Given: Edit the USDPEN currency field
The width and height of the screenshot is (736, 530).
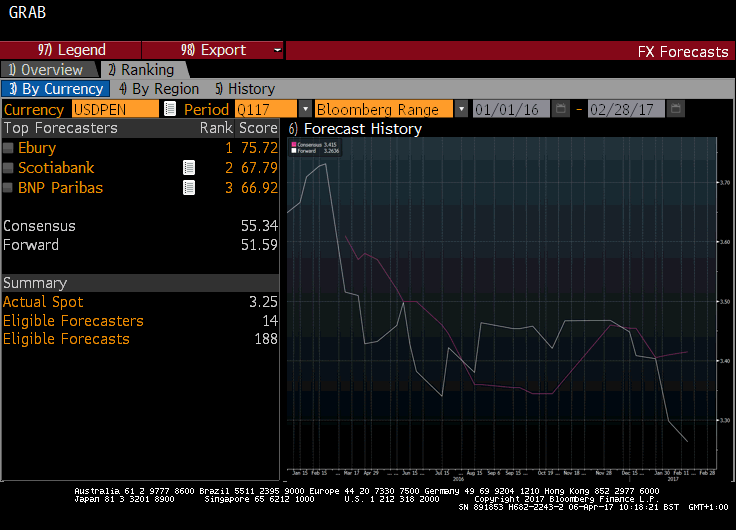Looking at the screenshot, I should pos(115,109).
